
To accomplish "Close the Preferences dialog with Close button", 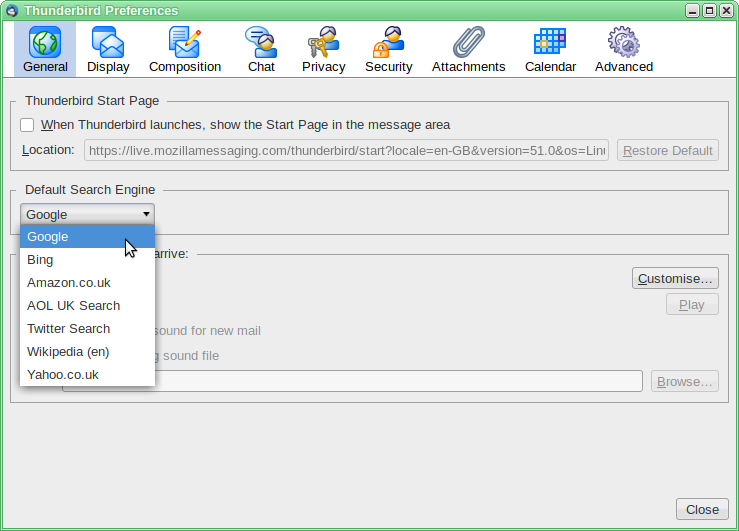I will click(702, 509).
